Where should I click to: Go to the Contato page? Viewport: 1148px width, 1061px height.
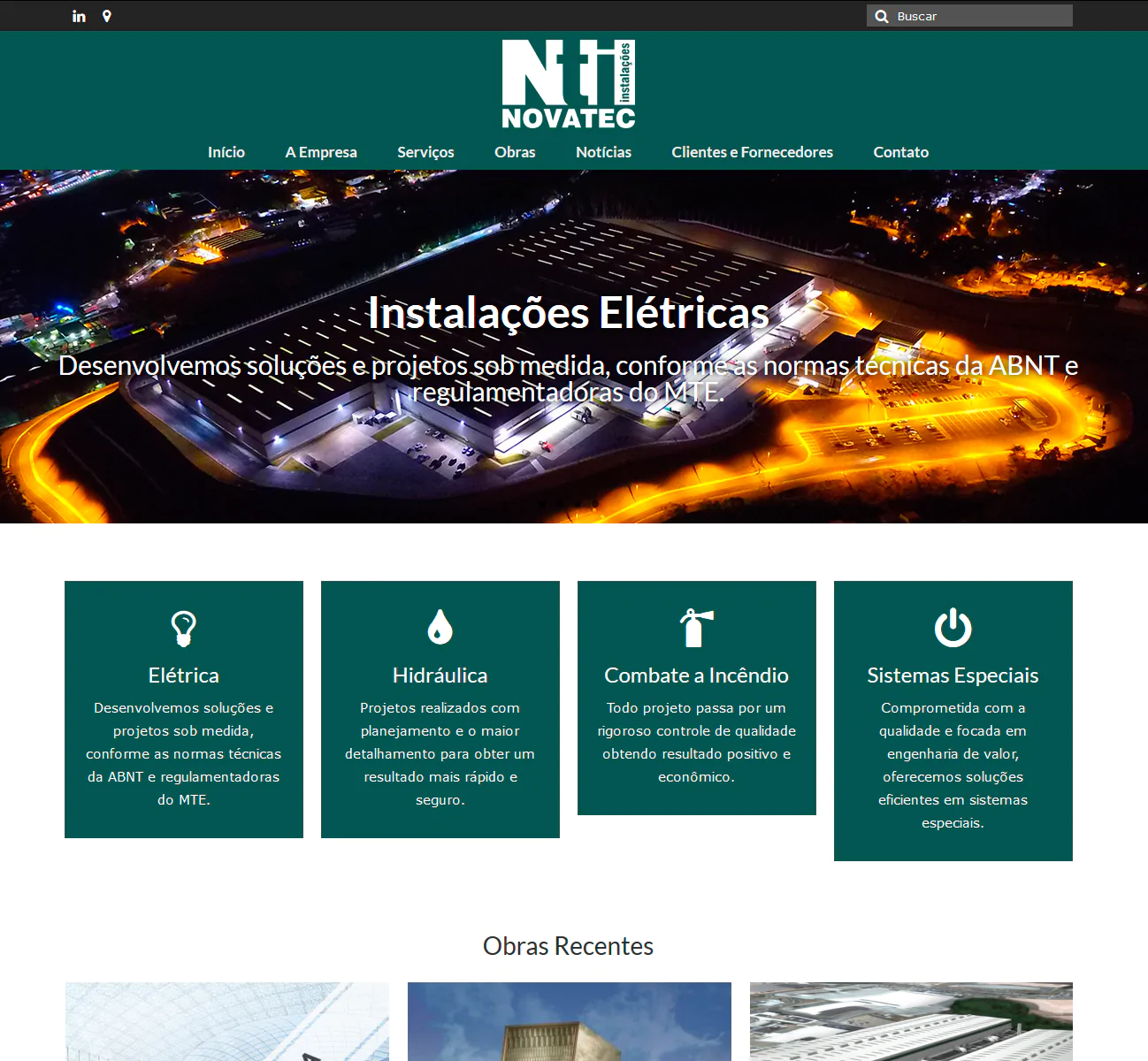900,152
